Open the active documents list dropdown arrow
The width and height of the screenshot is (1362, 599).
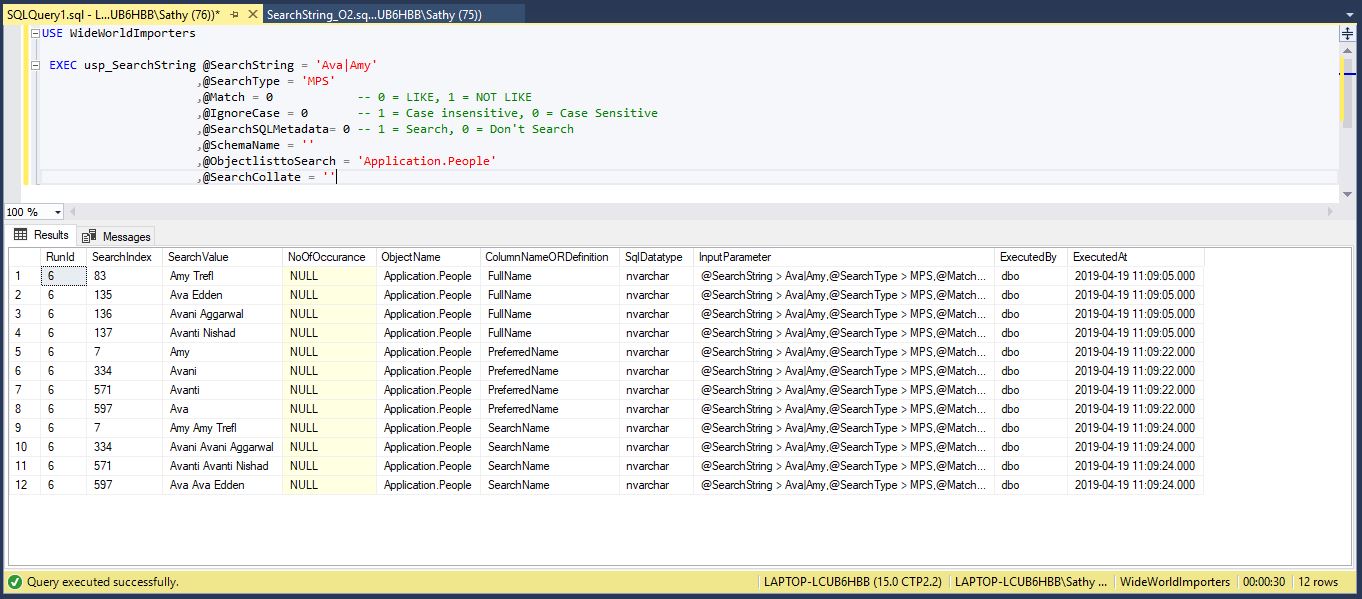click(1350, 15)
